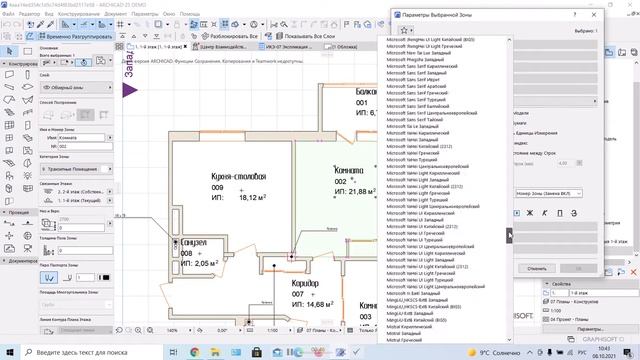This screenshot has width=640, height=360.
Task: Click the zoom in magnifier at the bottom bar
Action: 138,330
